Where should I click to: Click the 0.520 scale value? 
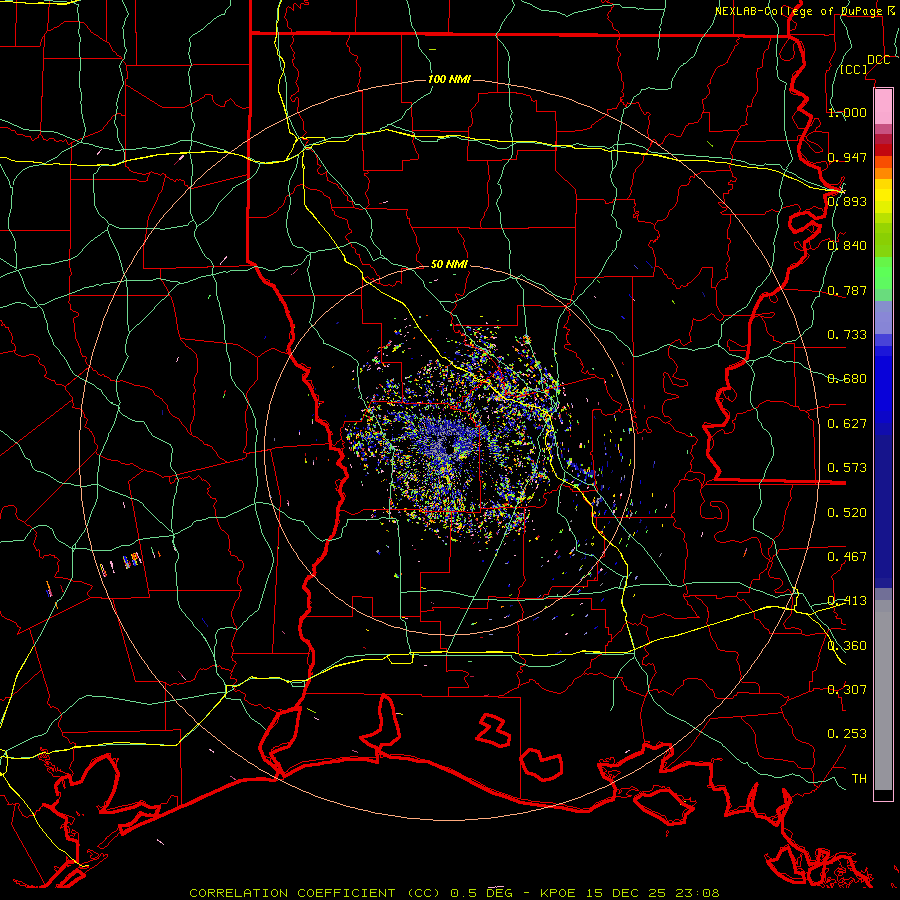coord(847,513)
